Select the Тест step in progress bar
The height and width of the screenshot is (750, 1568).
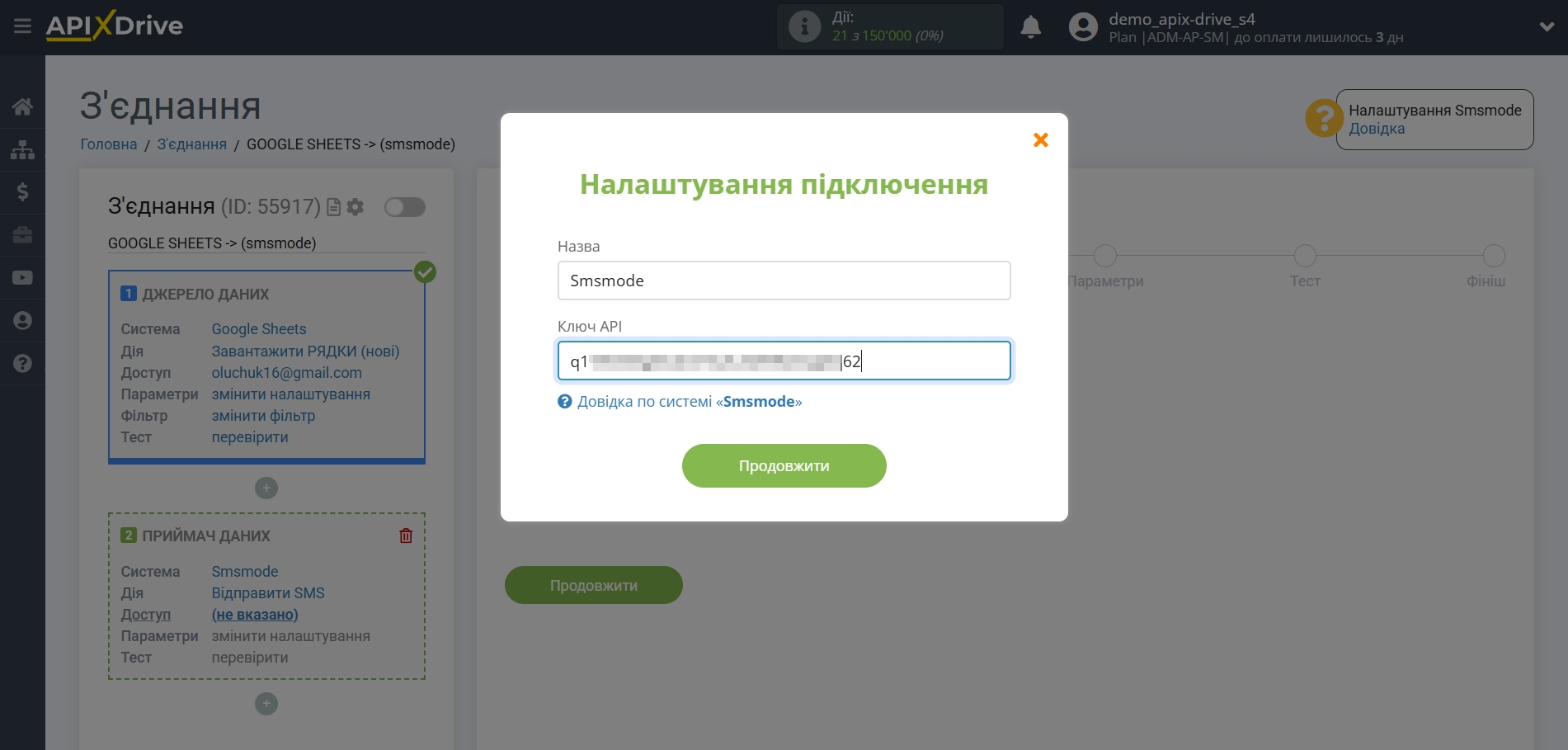tap(1304, 256)
